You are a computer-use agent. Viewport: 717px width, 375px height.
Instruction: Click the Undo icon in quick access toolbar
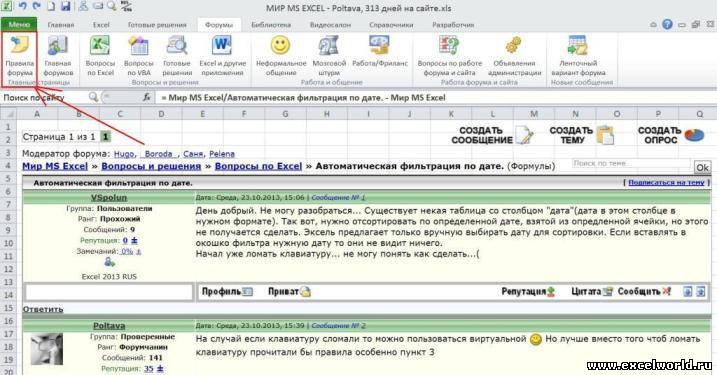[22, 6]
